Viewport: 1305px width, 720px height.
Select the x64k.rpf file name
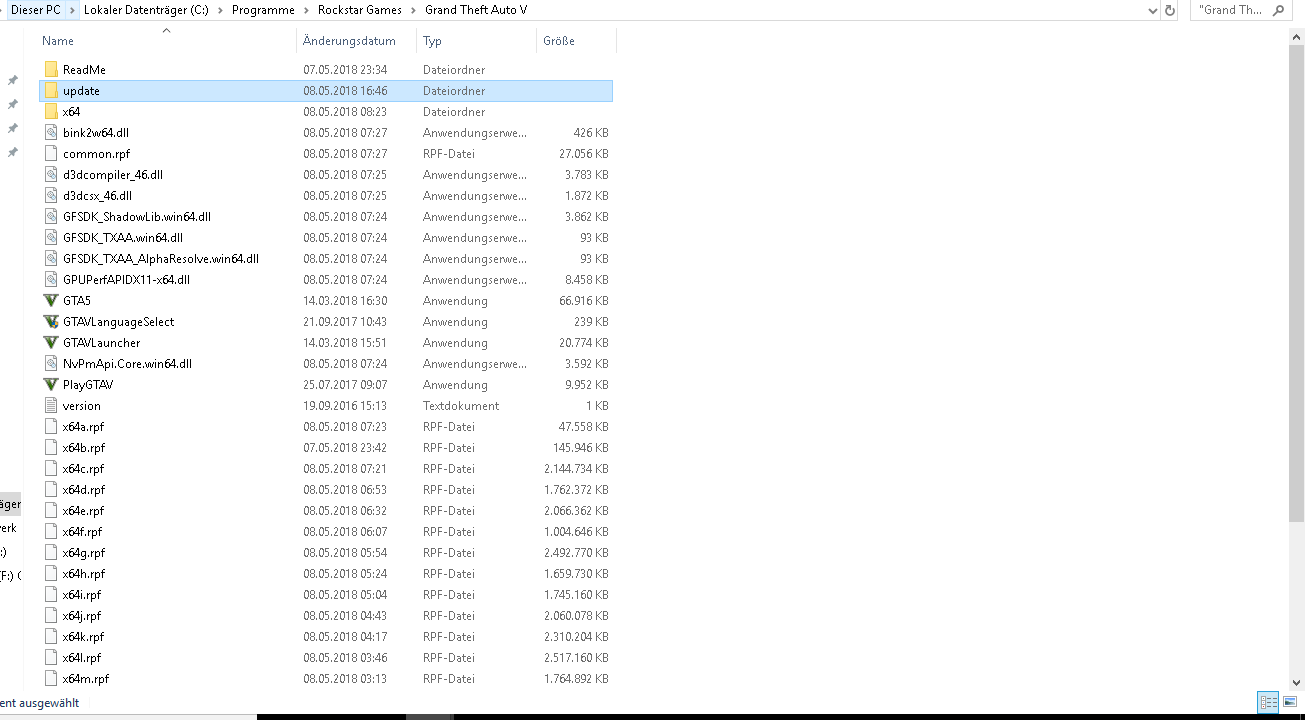(83, 637)
